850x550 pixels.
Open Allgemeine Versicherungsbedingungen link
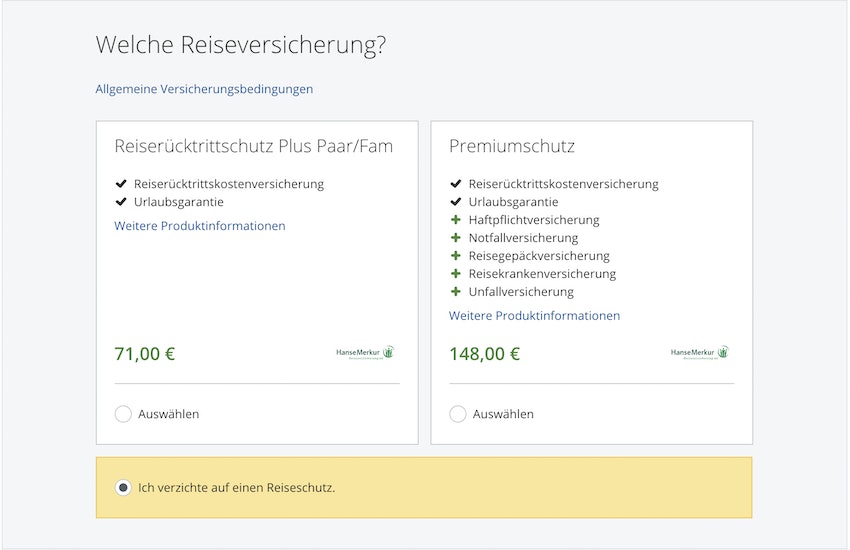point(204,89)
